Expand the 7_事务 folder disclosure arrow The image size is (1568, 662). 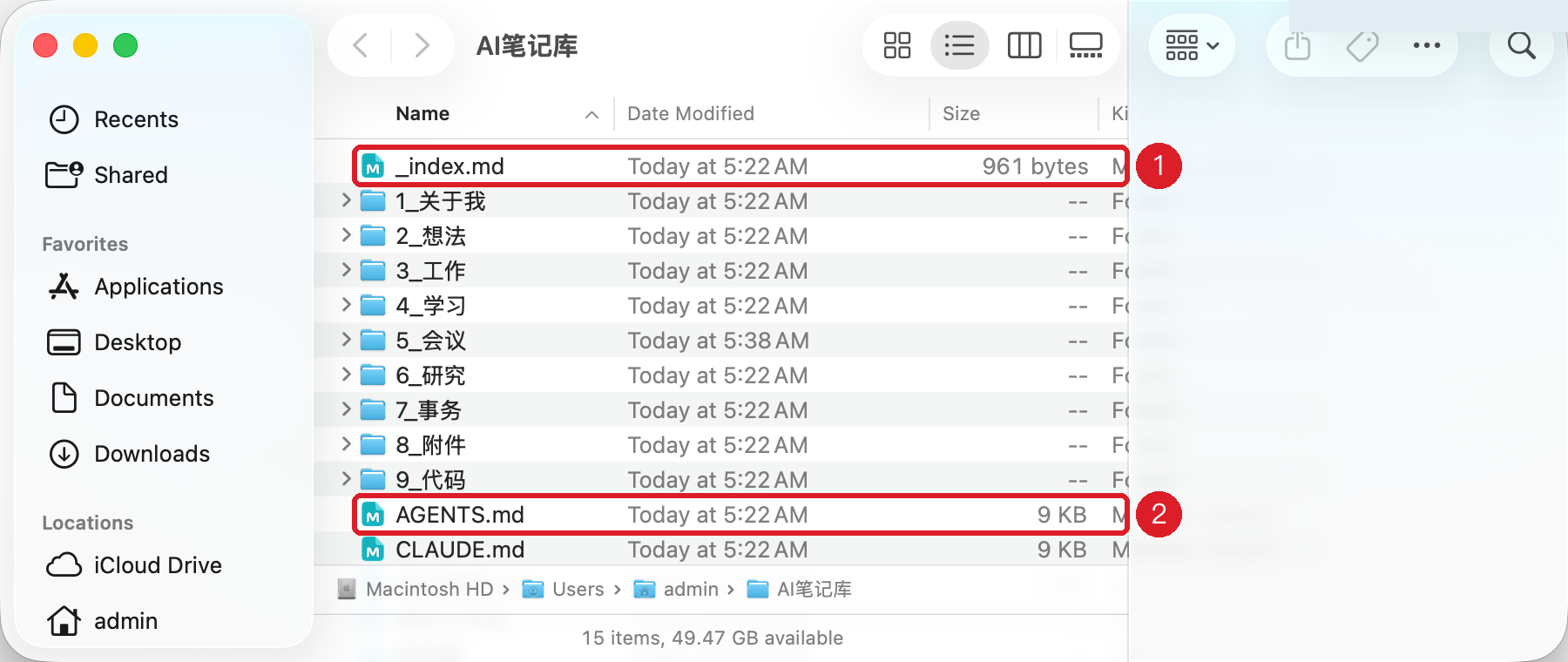click(346, 409)
